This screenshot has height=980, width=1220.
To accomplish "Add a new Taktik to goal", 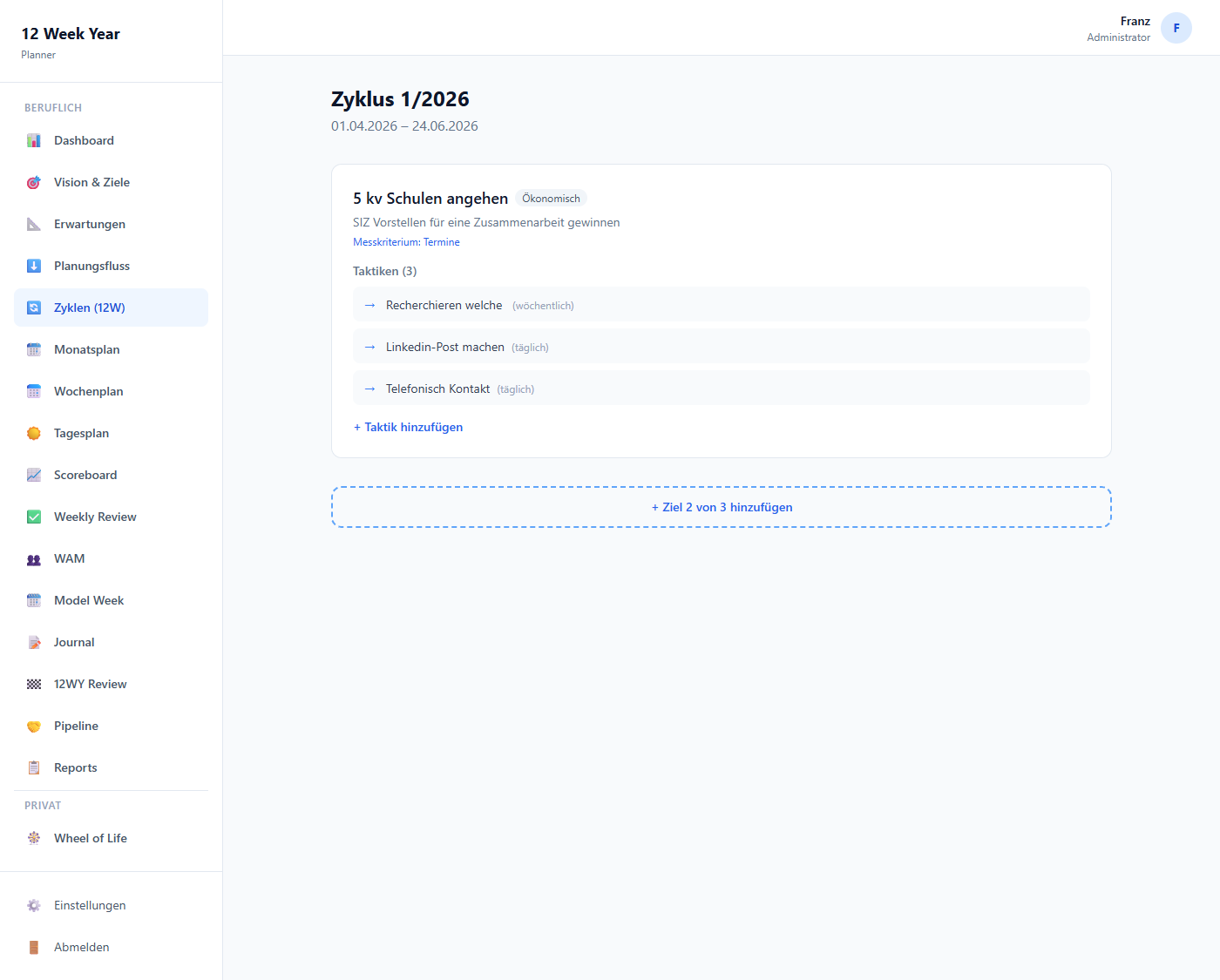I will [408, 428].
